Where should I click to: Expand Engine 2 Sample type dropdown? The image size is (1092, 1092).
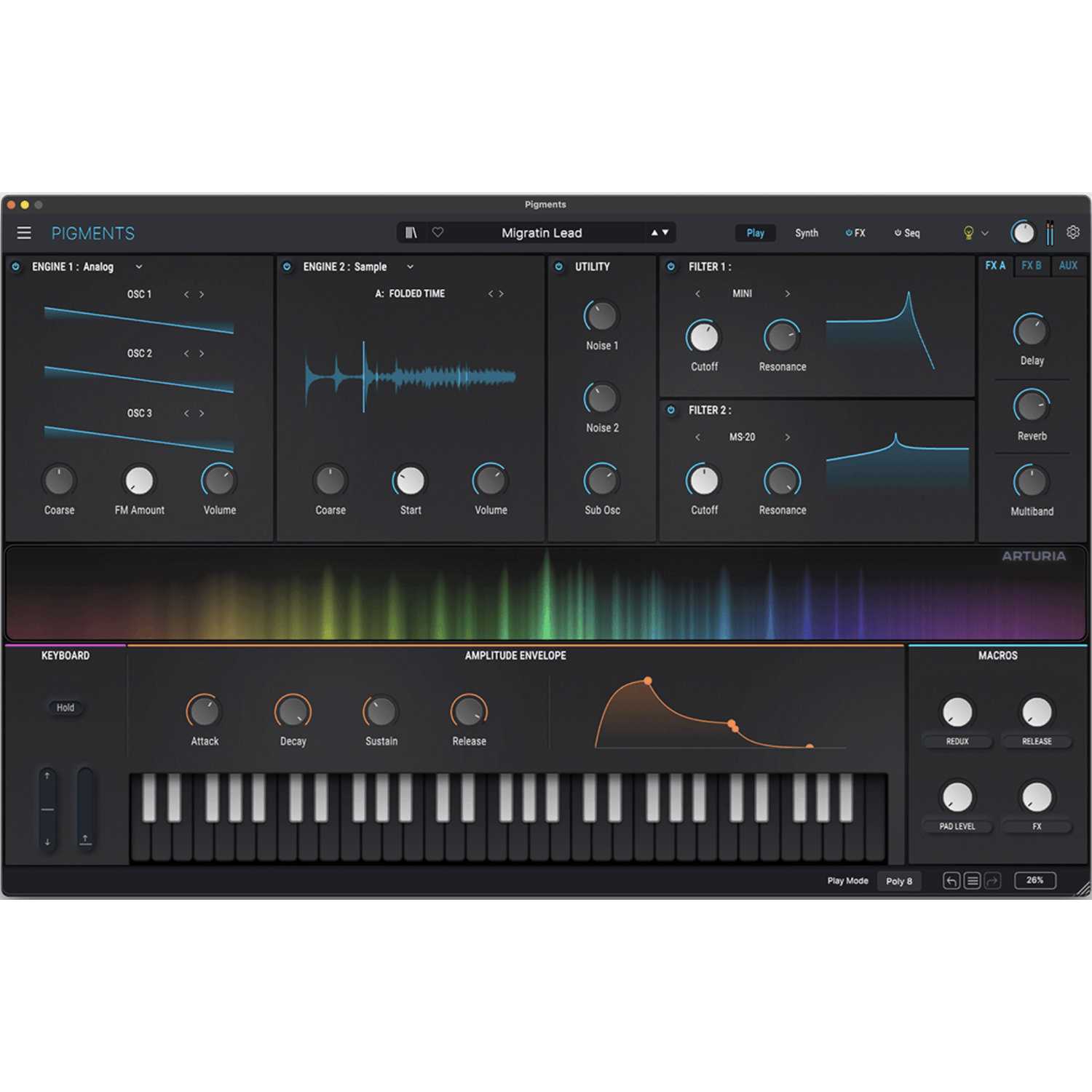pos(410,266)
